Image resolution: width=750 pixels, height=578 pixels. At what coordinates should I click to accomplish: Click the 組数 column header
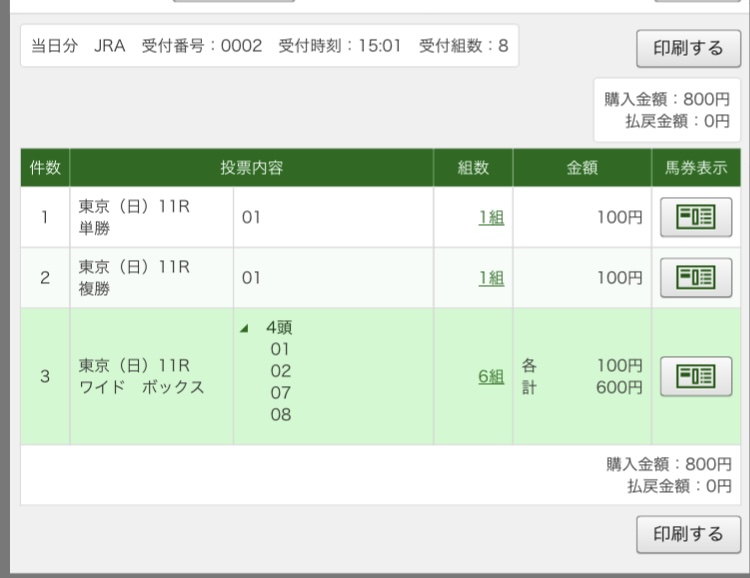tap(473, 168)
